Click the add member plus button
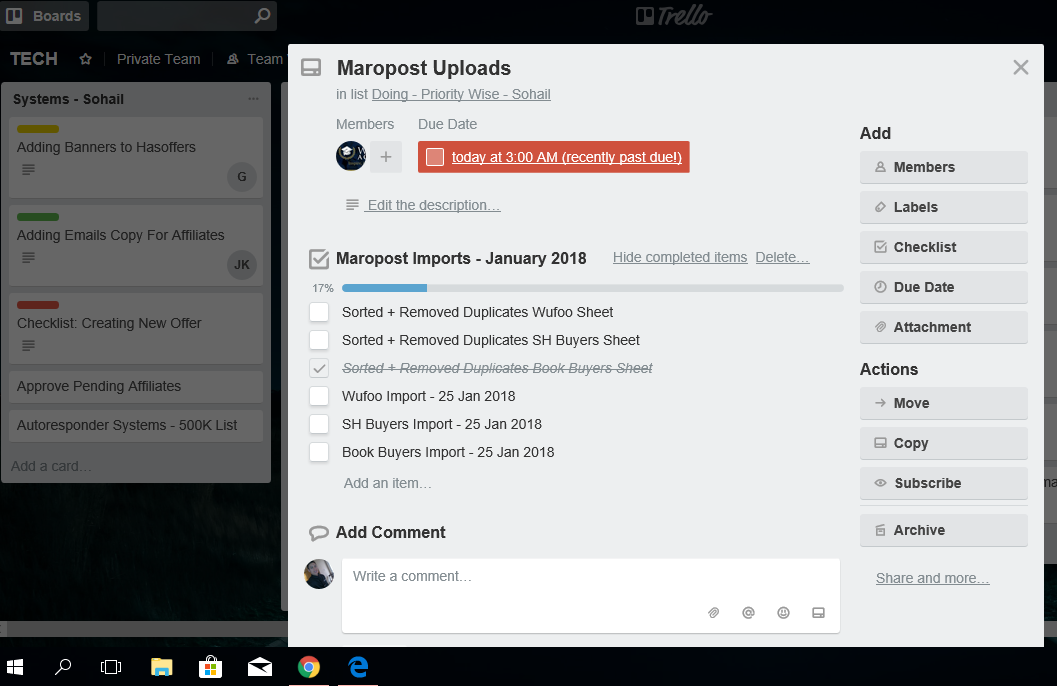This screenshot has width=1057, height=686. pos(386,157)
